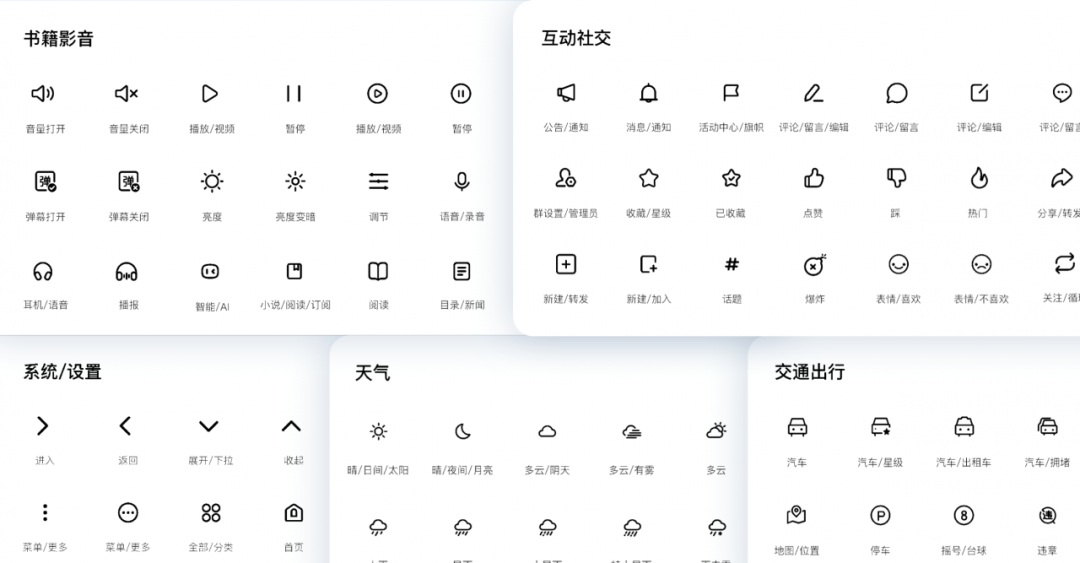Image resolution: width=1080 pixels, height=563 pixels.
Task: Click the 热门 flame icon
Action: [x=979, y=179]
